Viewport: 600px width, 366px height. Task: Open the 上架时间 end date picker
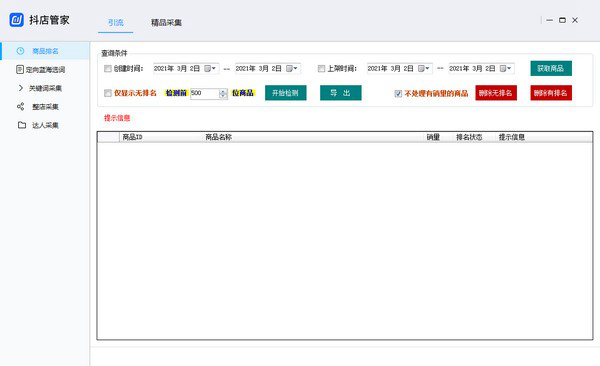(505, 69)
